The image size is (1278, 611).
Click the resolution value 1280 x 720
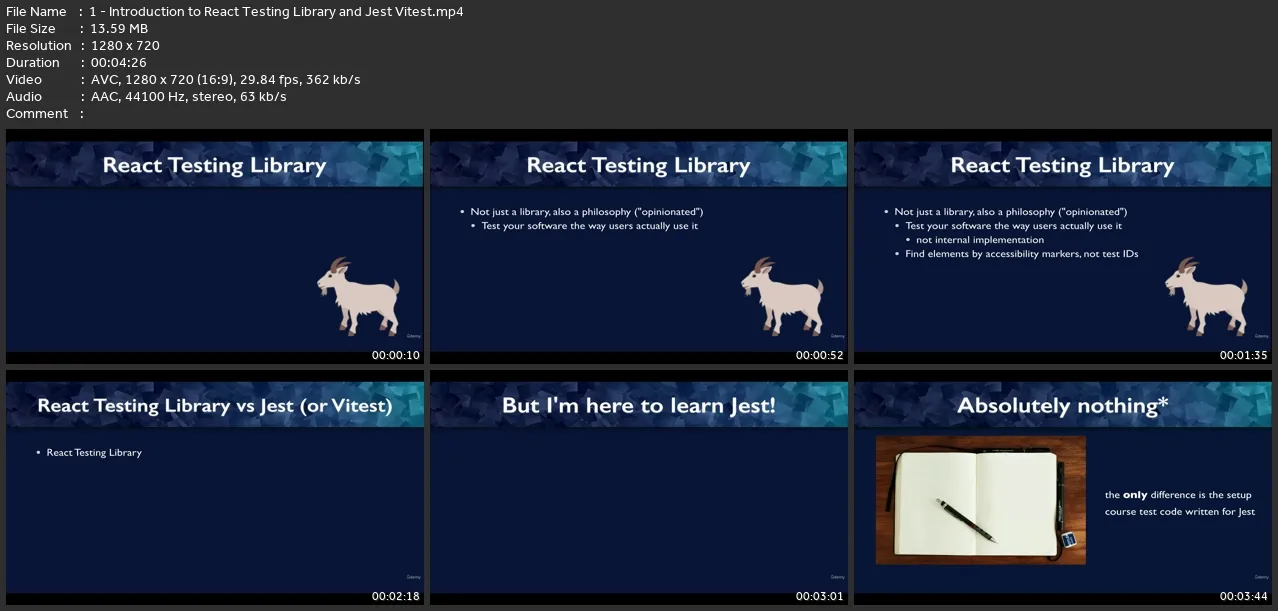[124, 46]
